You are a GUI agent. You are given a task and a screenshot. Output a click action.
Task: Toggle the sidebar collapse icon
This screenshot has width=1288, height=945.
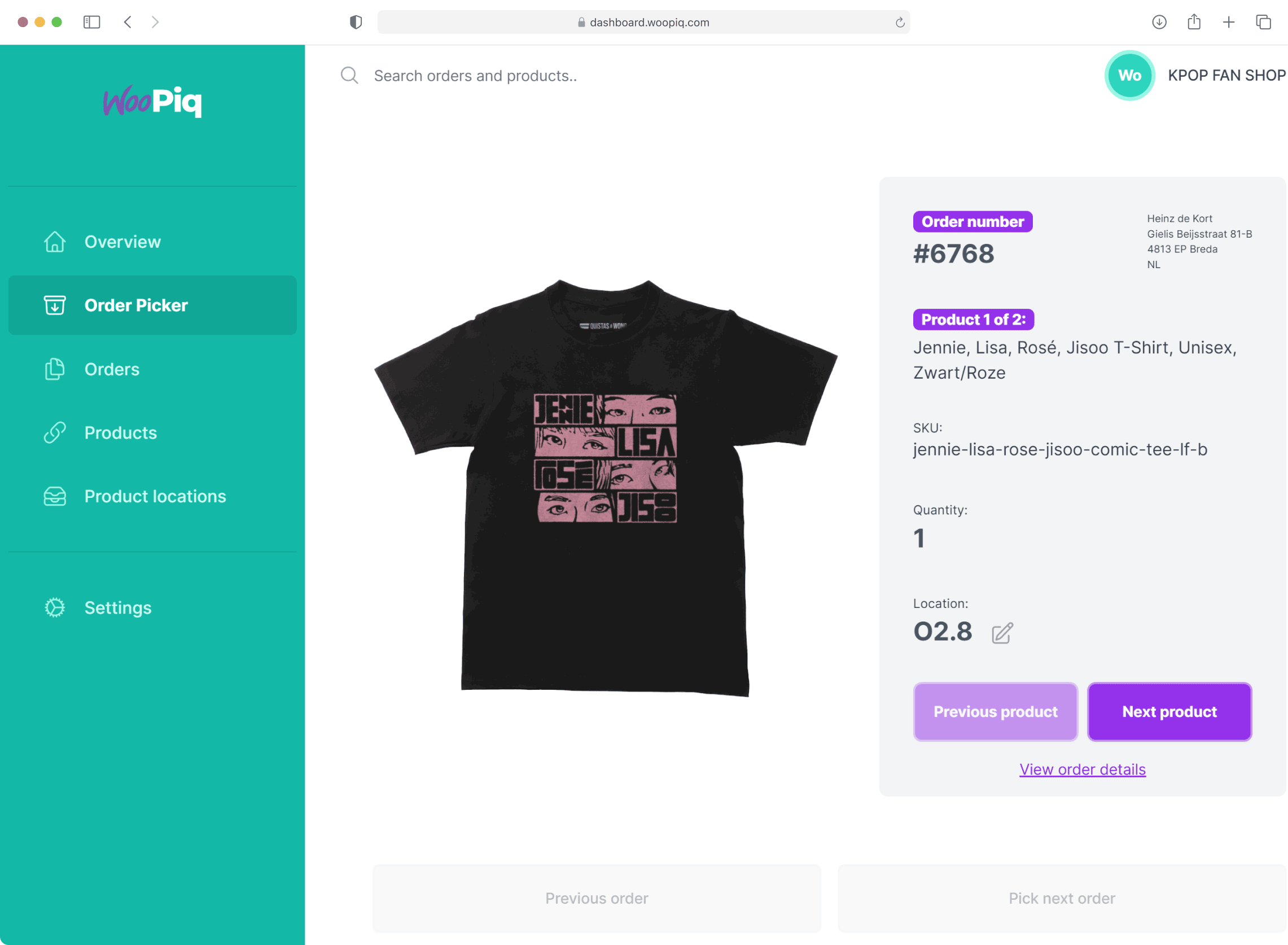(x=91, y=21)
